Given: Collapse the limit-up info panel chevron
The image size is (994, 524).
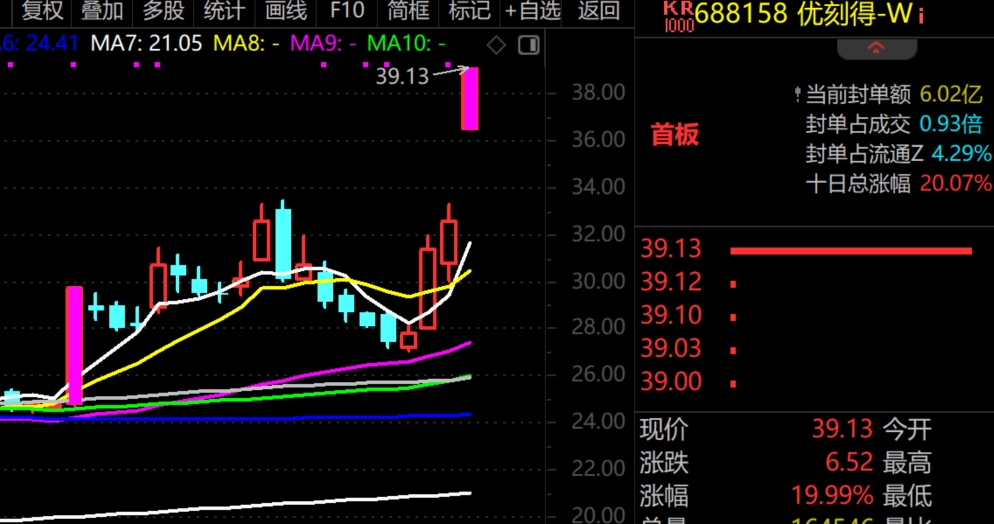Looking at the screenshot, I should pos(876,47).
